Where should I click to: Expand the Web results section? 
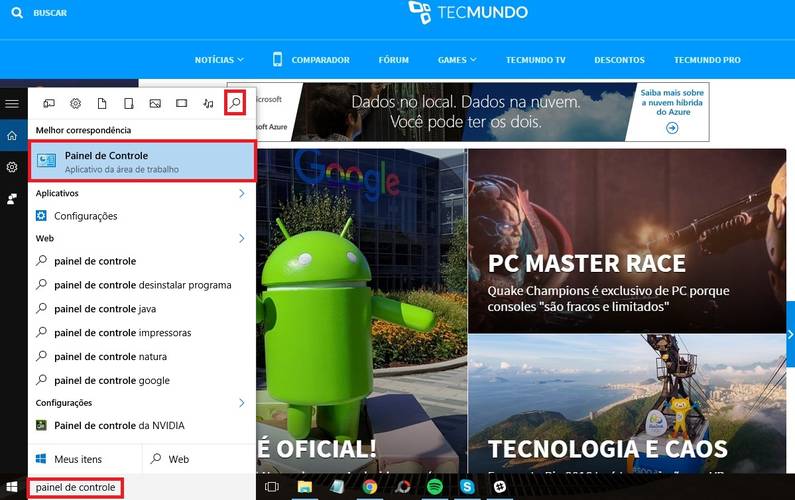(242, 238)
